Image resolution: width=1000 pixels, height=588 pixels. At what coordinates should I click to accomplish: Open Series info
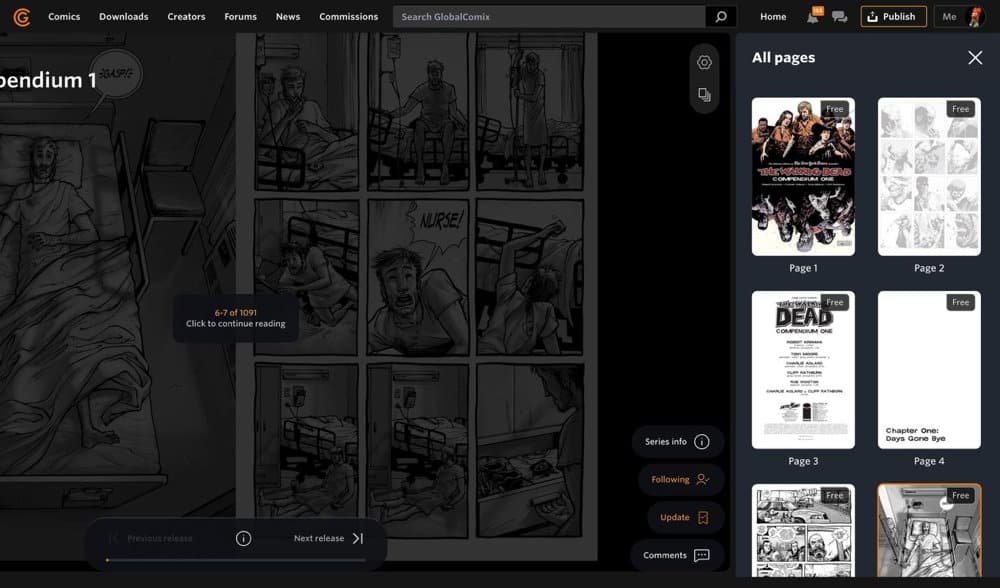pyautogui.click(x=677, y=441)
